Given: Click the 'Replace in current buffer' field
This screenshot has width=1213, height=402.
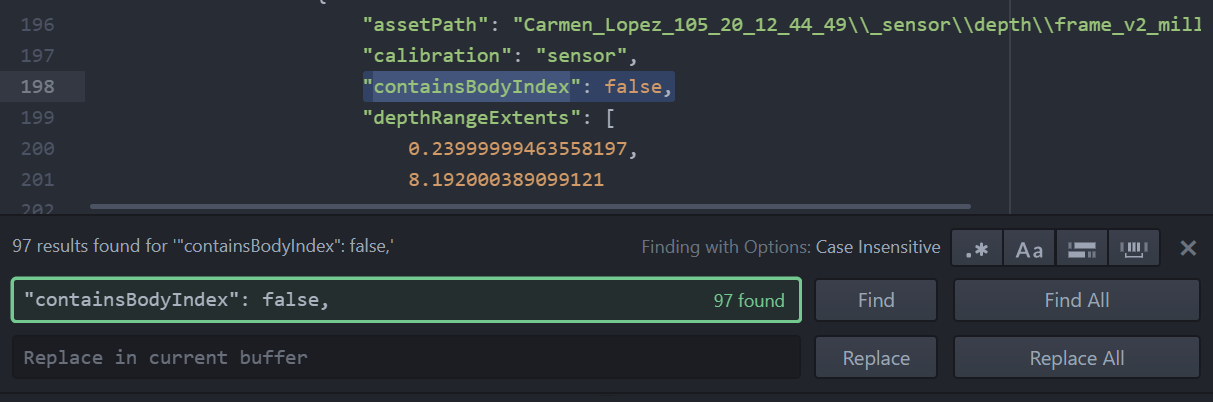Looking at the screenshot, I should coord(405,358).
